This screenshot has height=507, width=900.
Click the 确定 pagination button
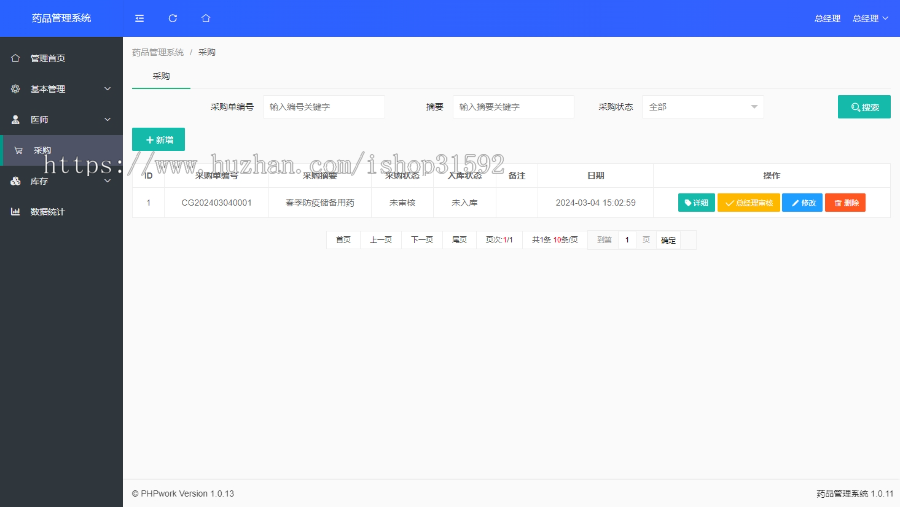click(668, 241)
